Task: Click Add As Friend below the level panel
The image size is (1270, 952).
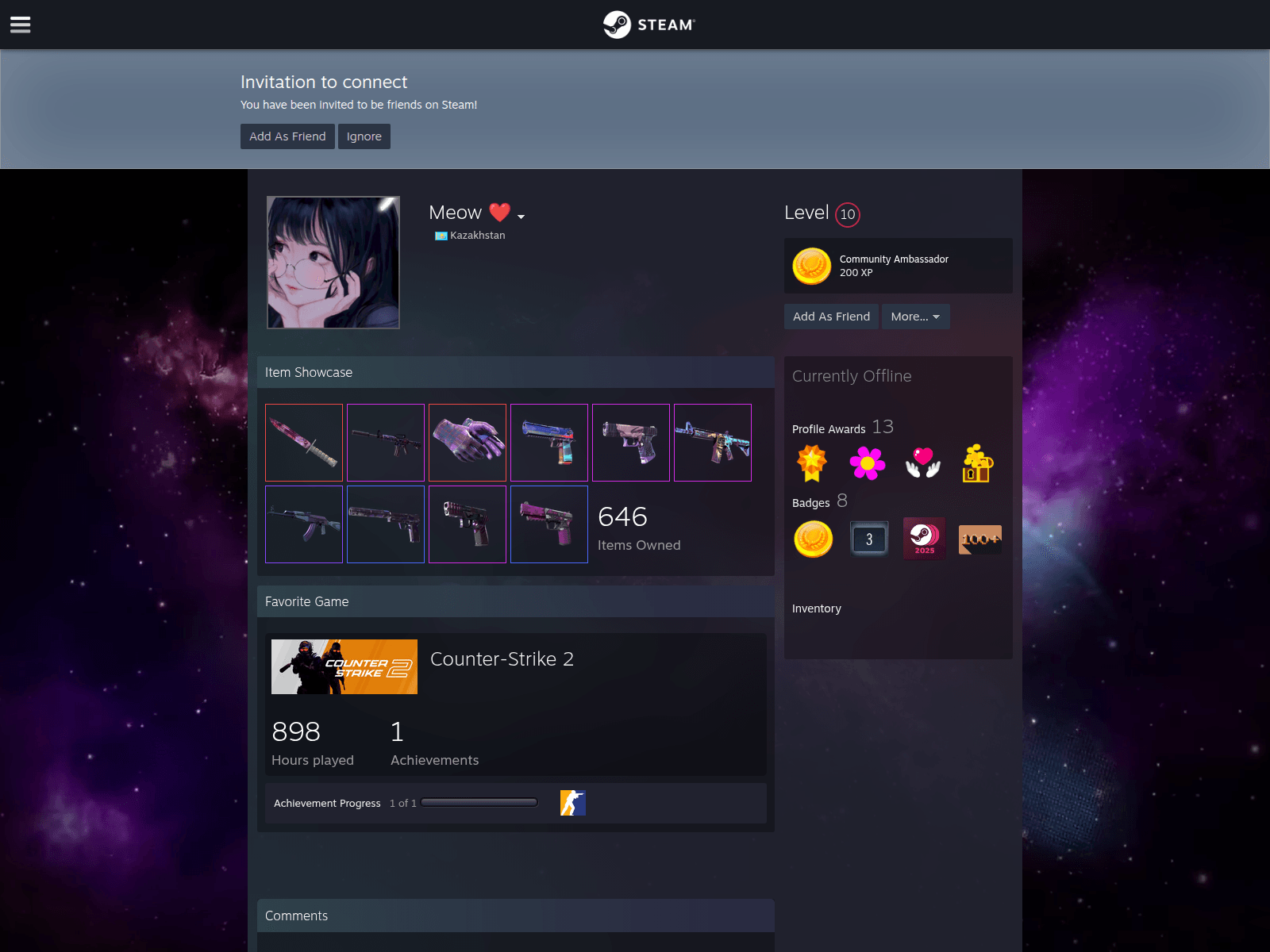Action: 831,317
